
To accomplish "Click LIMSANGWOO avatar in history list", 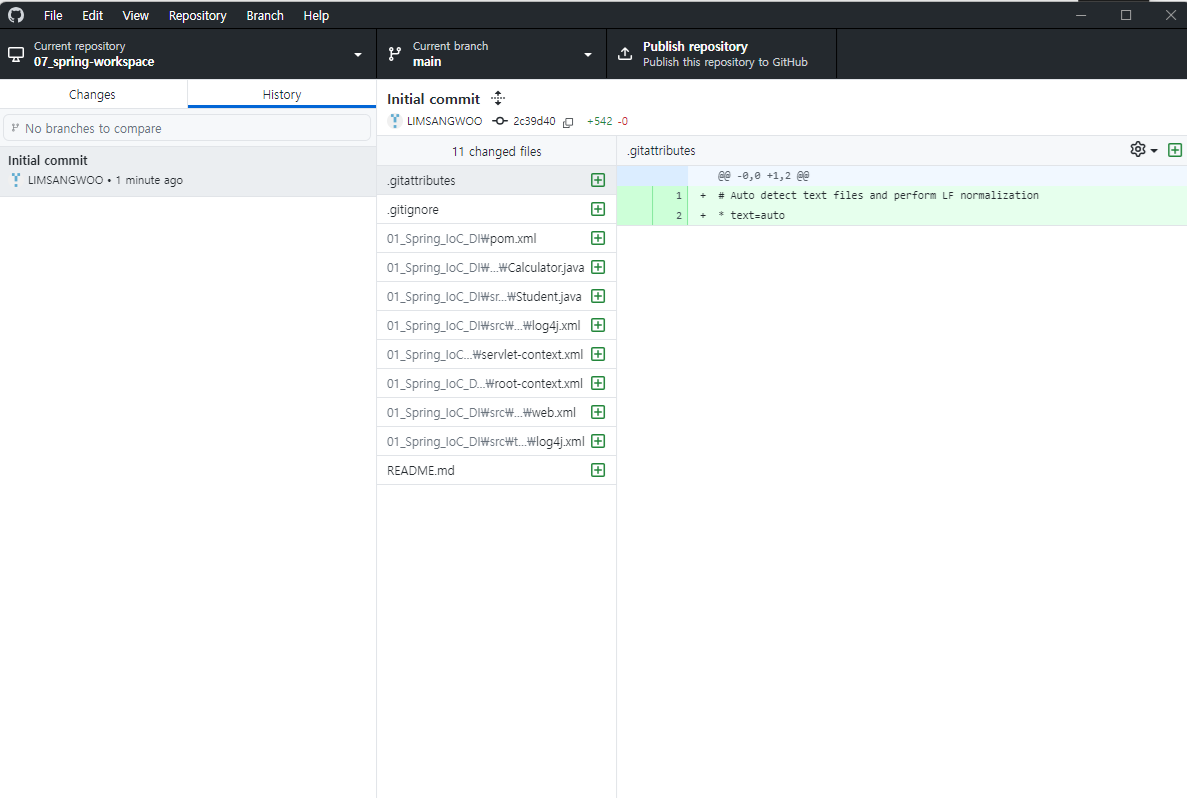I will tap(16, 180).
